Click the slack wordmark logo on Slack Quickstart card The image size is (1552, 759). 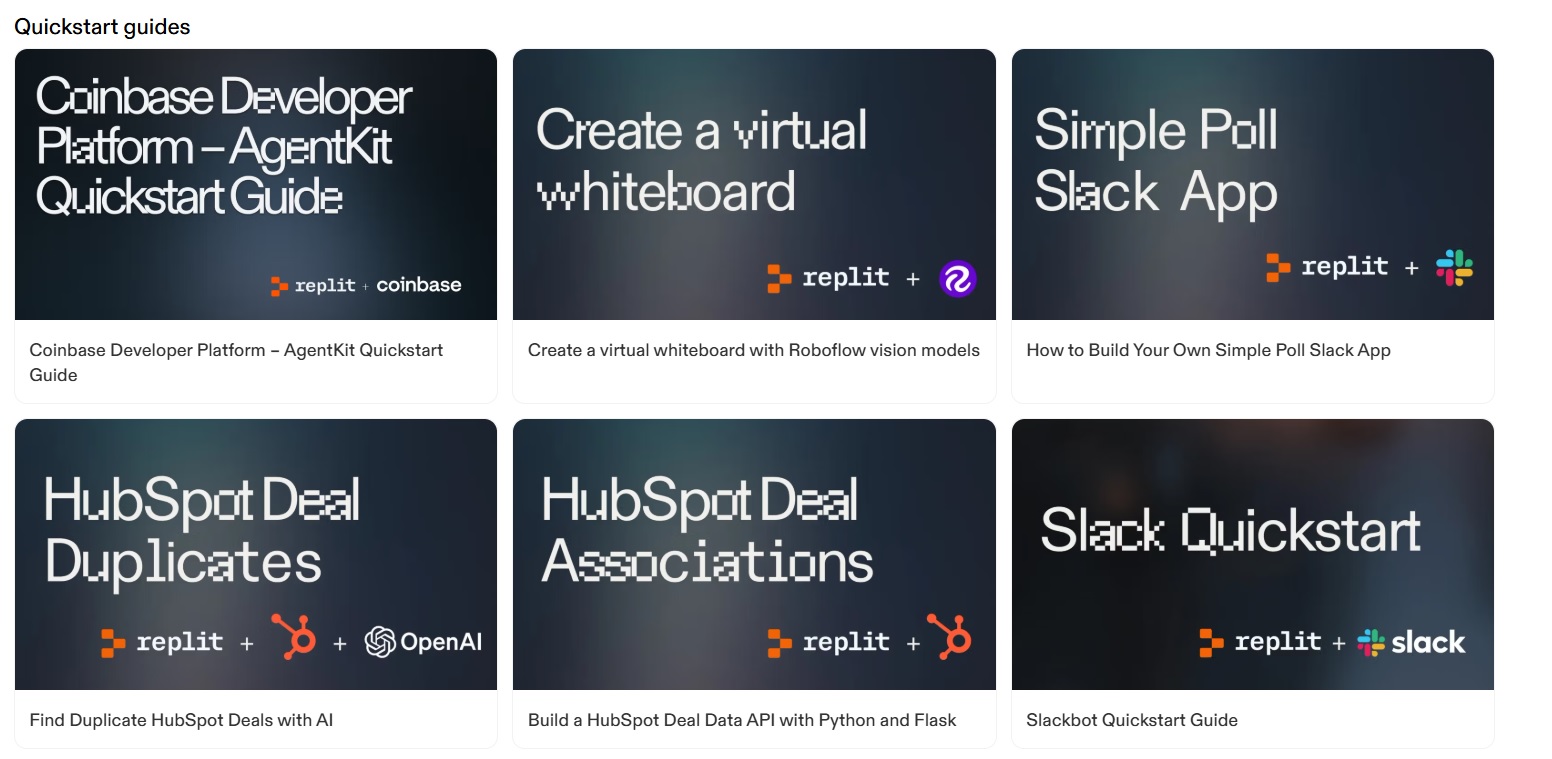click(1411, 642)
